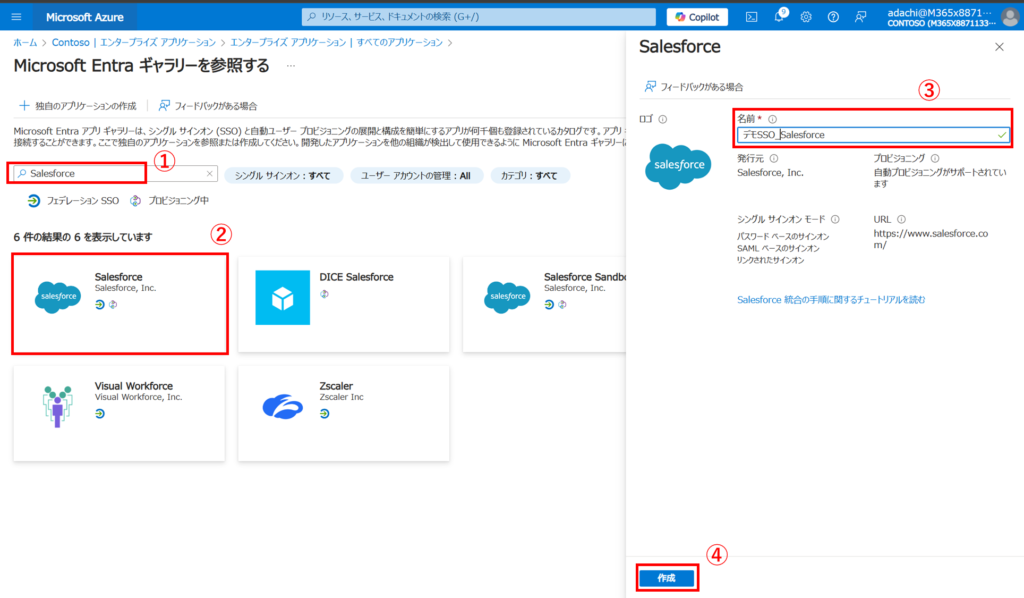Open the account avatar for adachi
The height and width of the screenshot is (598, 1024).
(x=1010, y=17)
